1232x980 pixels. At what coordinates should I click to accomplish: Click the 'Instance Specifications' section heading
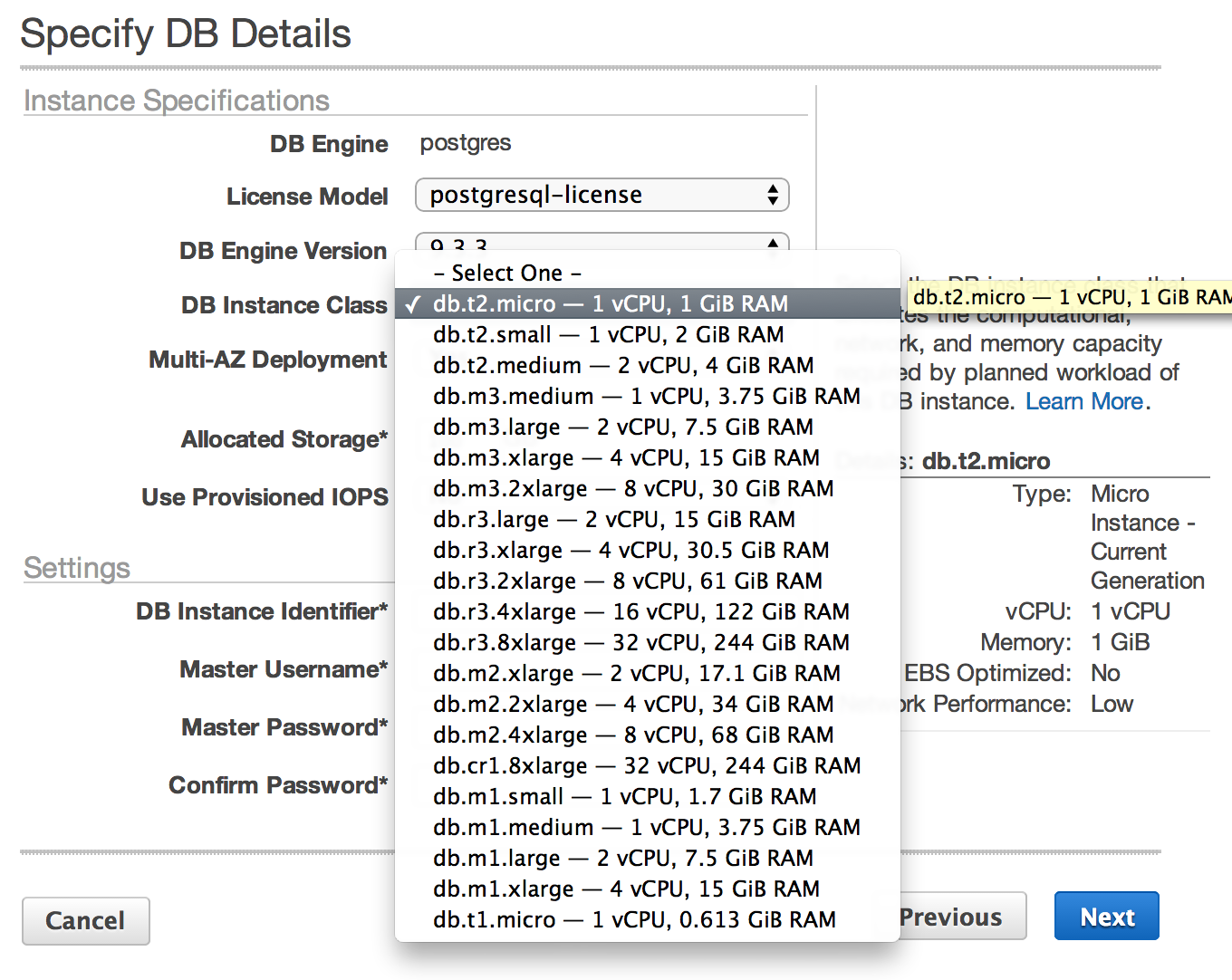click(x=177, y=101)
